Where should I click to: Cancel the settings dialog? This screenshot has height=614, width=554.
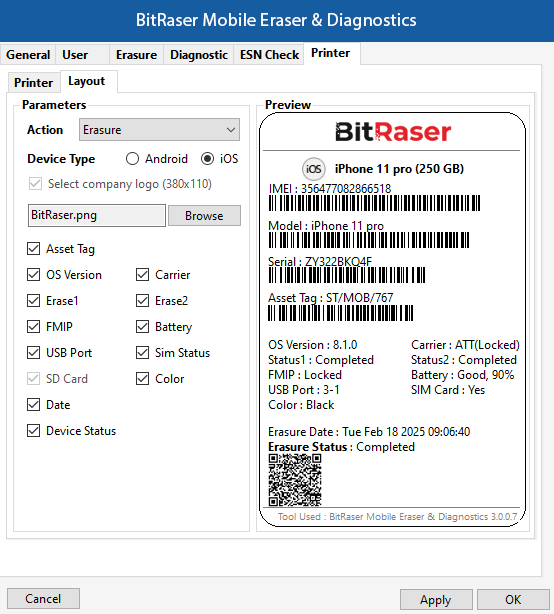pyautogui.click(x=43, y=599)
